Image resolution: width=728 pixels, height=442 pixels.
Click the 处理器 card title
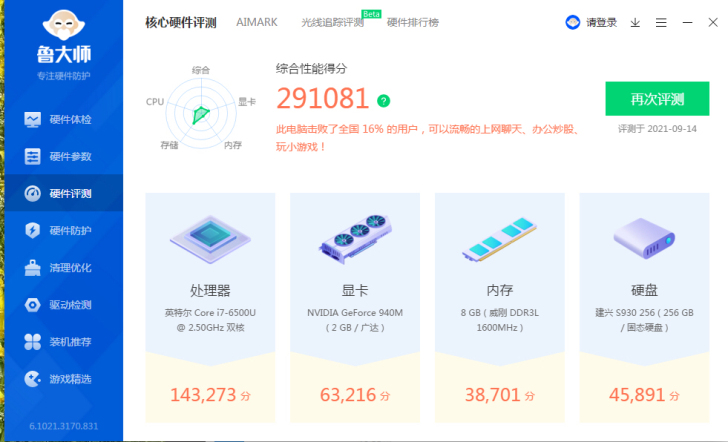pos(210,291)
